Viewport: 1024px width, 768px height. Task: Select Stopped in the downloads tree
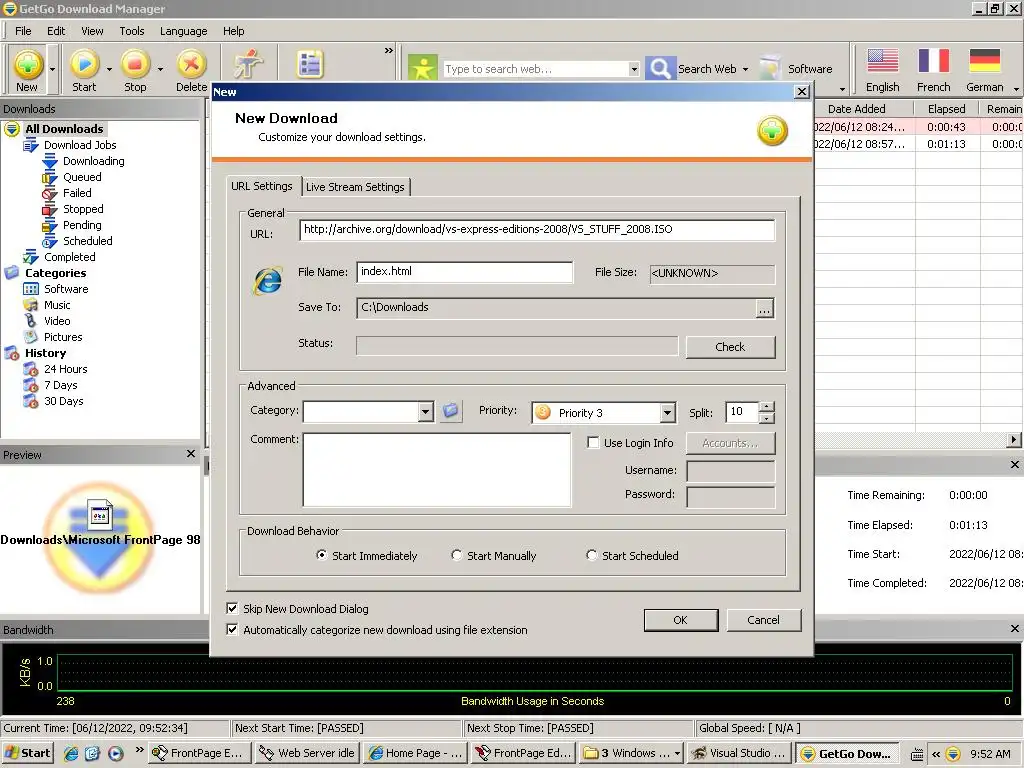pos(83,209)
